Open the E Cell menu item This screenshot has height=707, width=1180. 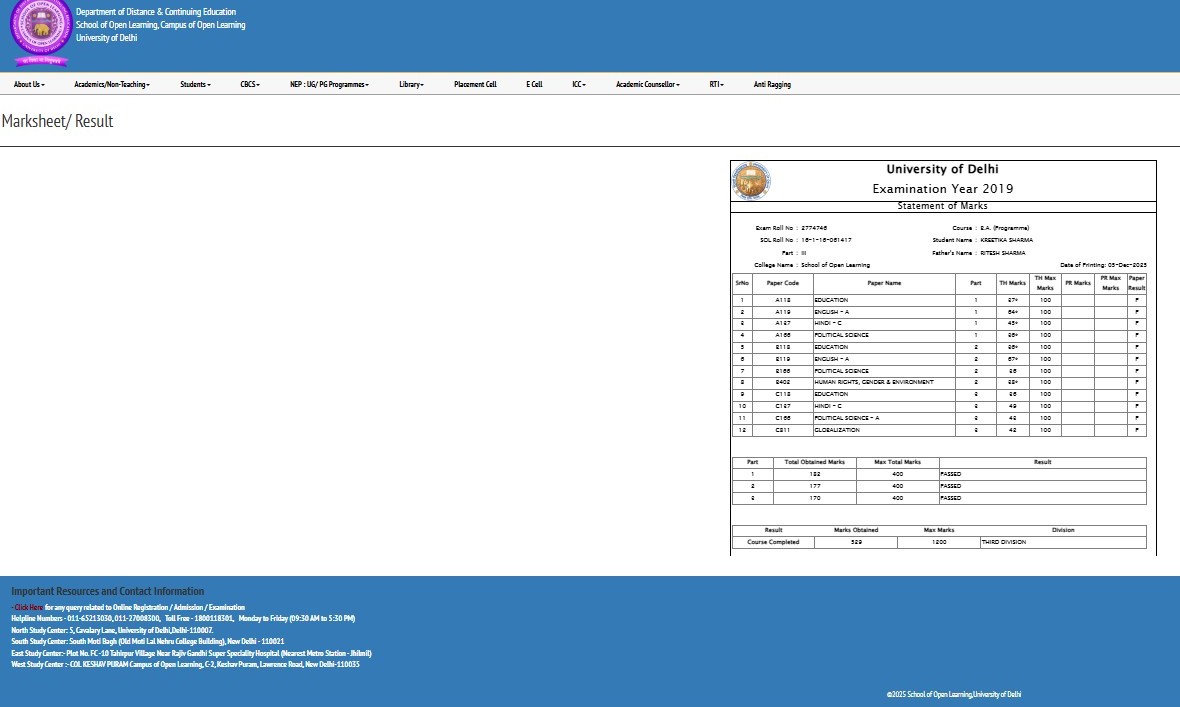pos(534,85)
